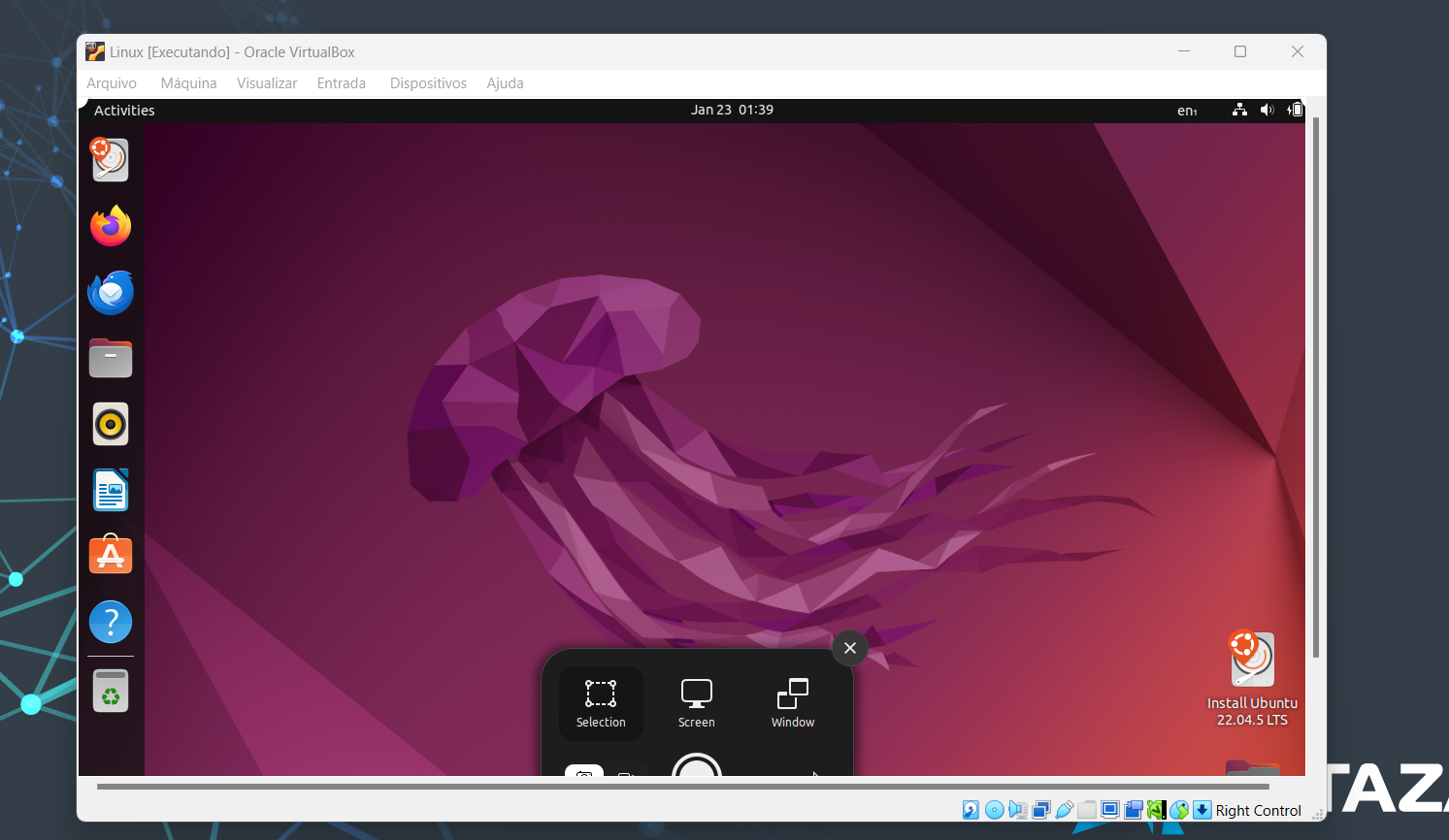Close the screenshot tool panel
The image size is (1449, 840).
850,648
